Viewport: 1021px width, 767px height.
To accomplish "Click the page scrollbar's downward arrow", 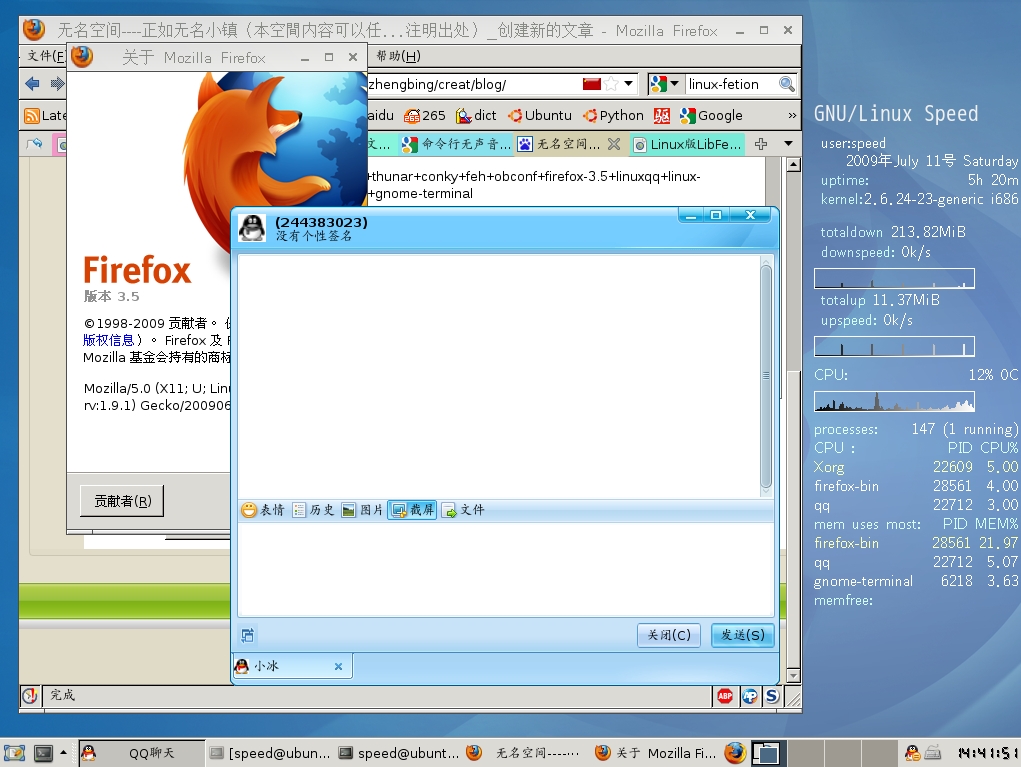I will tap(793, 676).
